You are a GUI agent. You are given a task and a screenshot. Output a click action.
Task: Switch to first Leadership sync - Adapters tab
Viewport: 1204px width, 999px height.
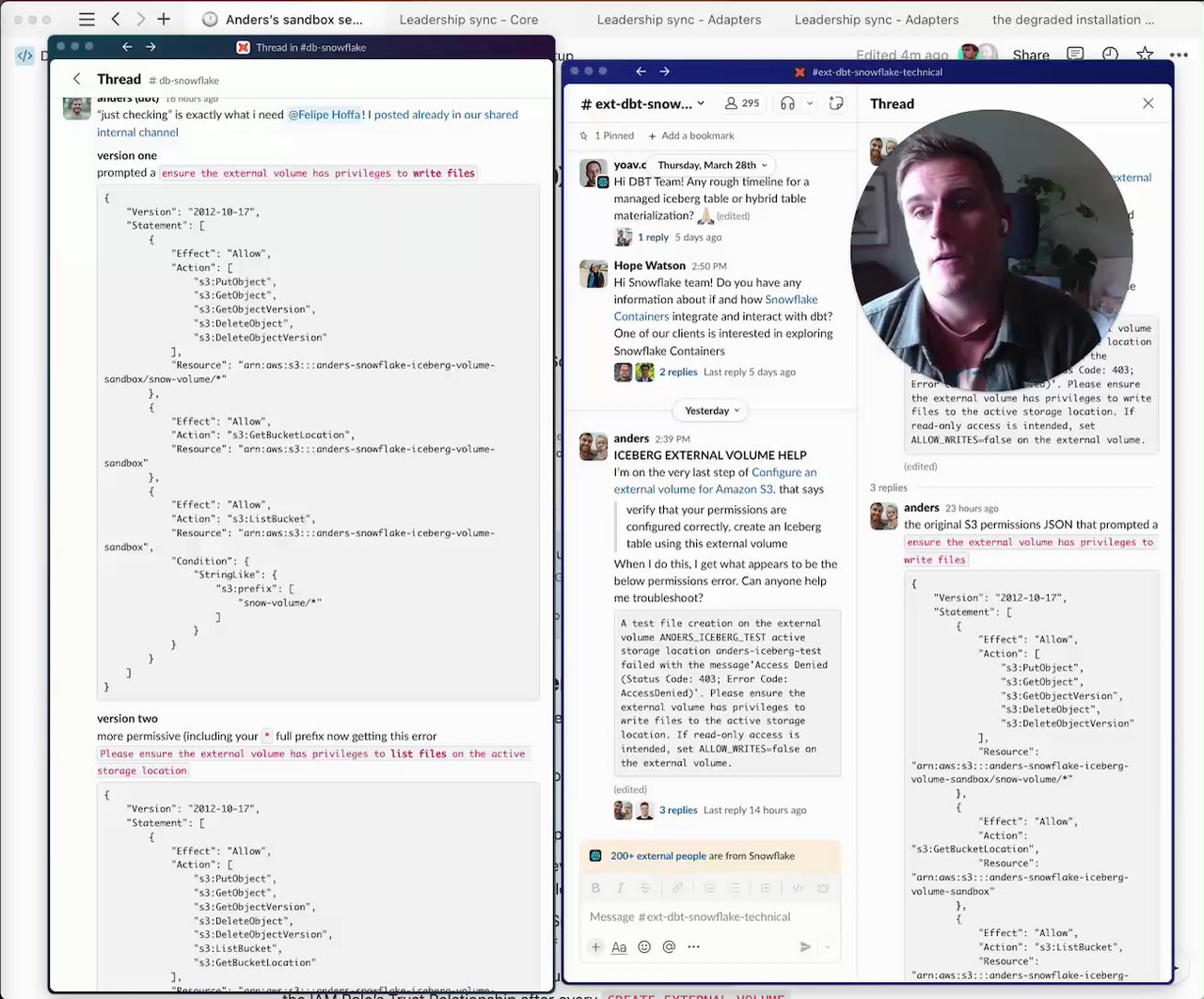click(x=678, y=19)
